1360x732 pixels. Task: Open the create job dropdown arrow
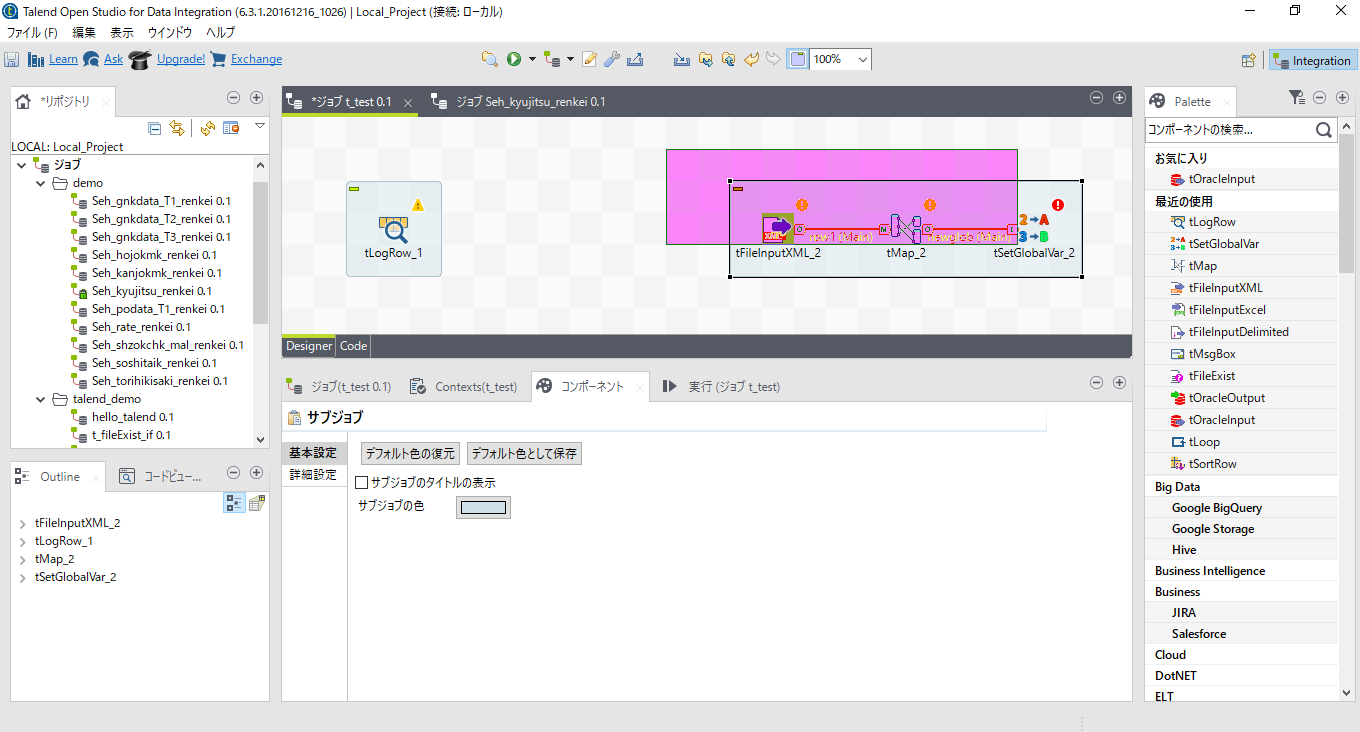(570, 60)
